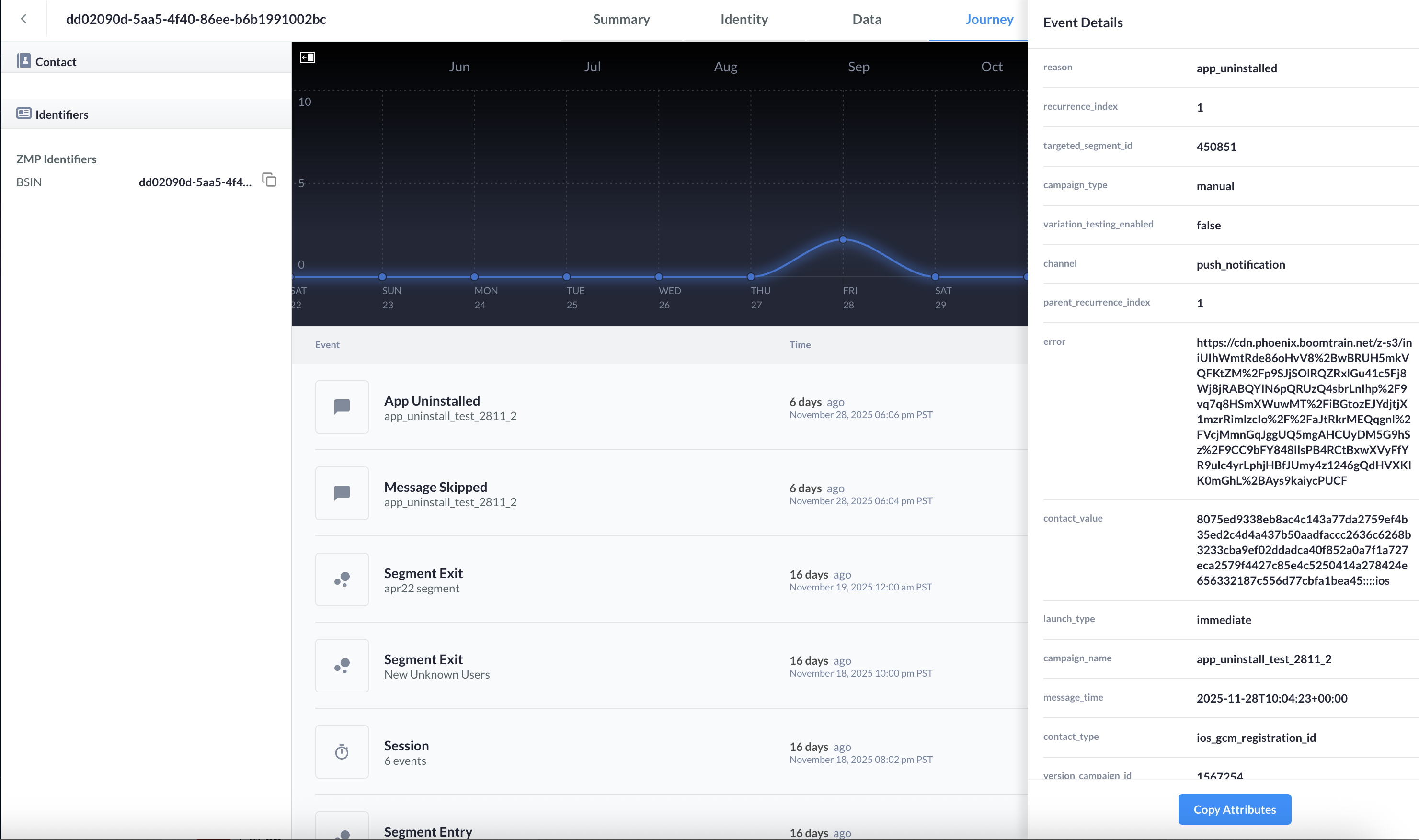Select the New Unknown Users exit icon
1419x840 pixels.
click(342, 665)
